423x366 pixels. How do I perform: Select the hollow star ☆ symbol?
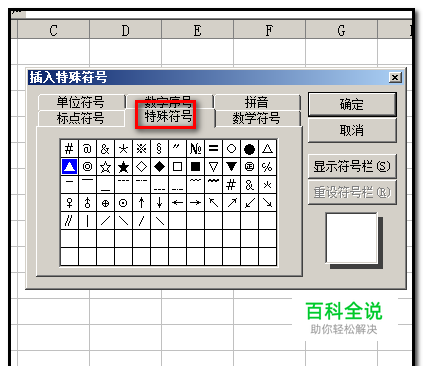[105, 167]
